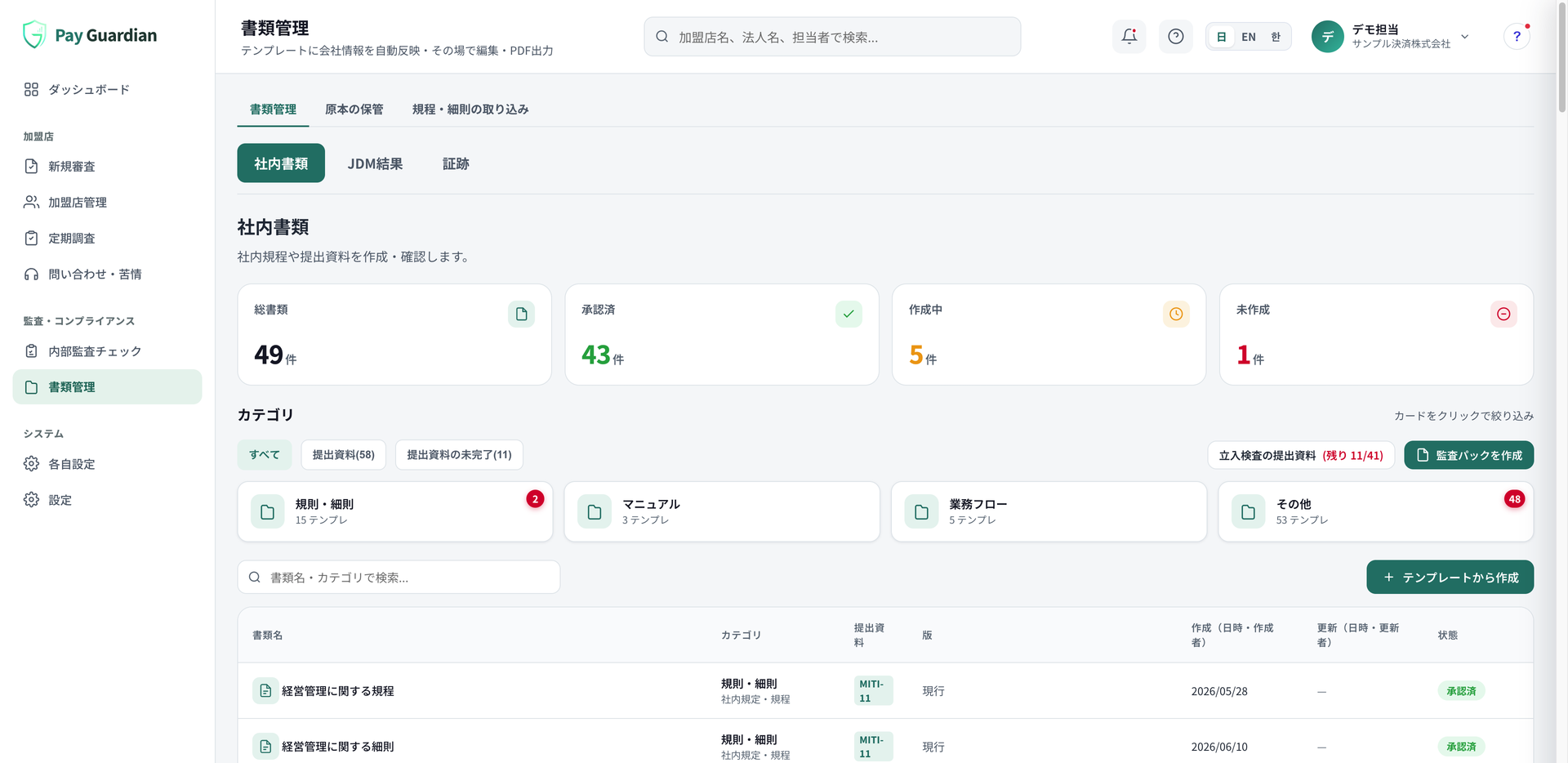Expand the デモ担当 account dropdown chevron
This screenshot has height=763, width=1568.
1465,37
